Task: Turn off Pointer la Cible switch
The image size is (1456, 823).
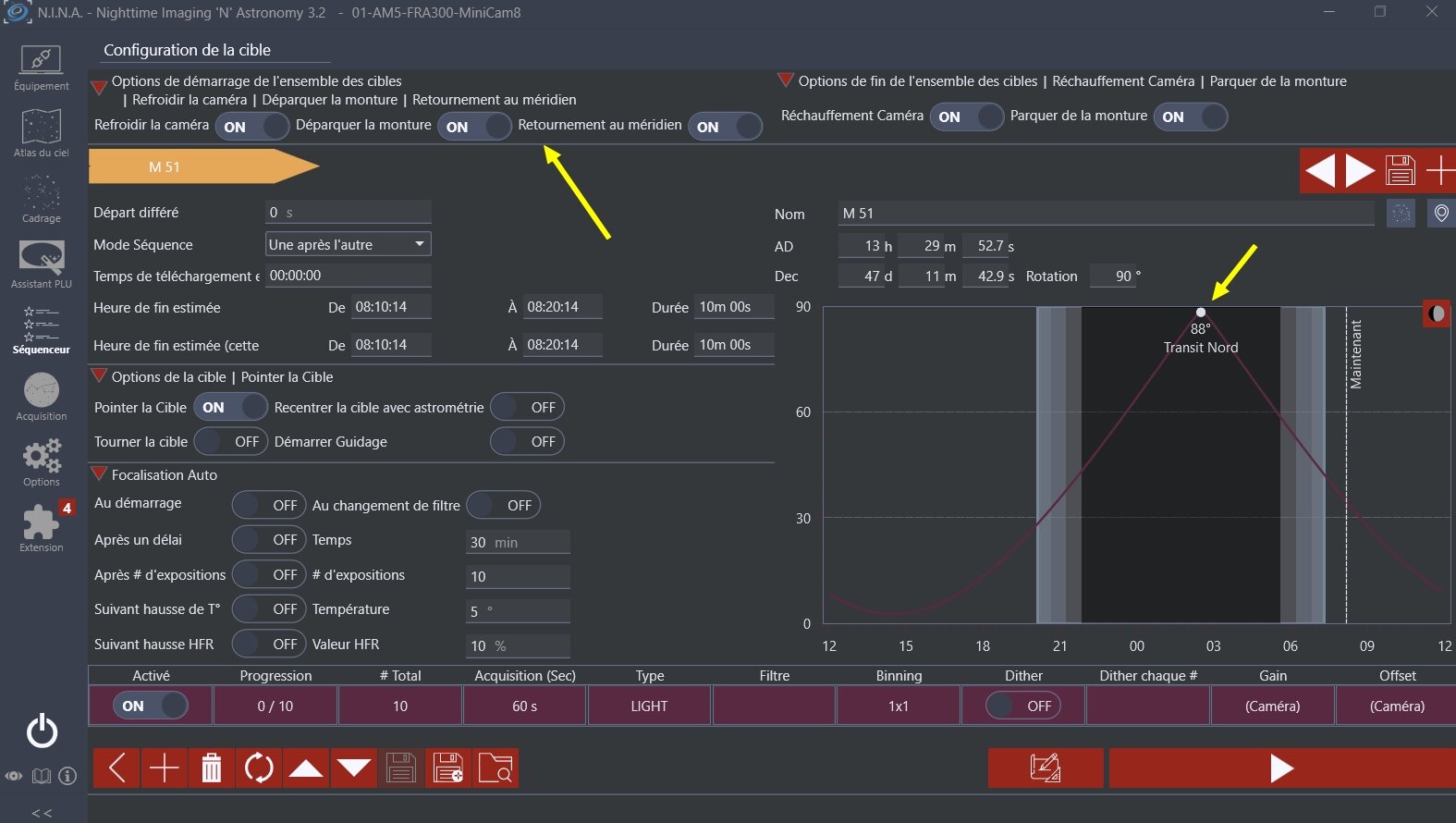Action: click(x=231, y=407)
